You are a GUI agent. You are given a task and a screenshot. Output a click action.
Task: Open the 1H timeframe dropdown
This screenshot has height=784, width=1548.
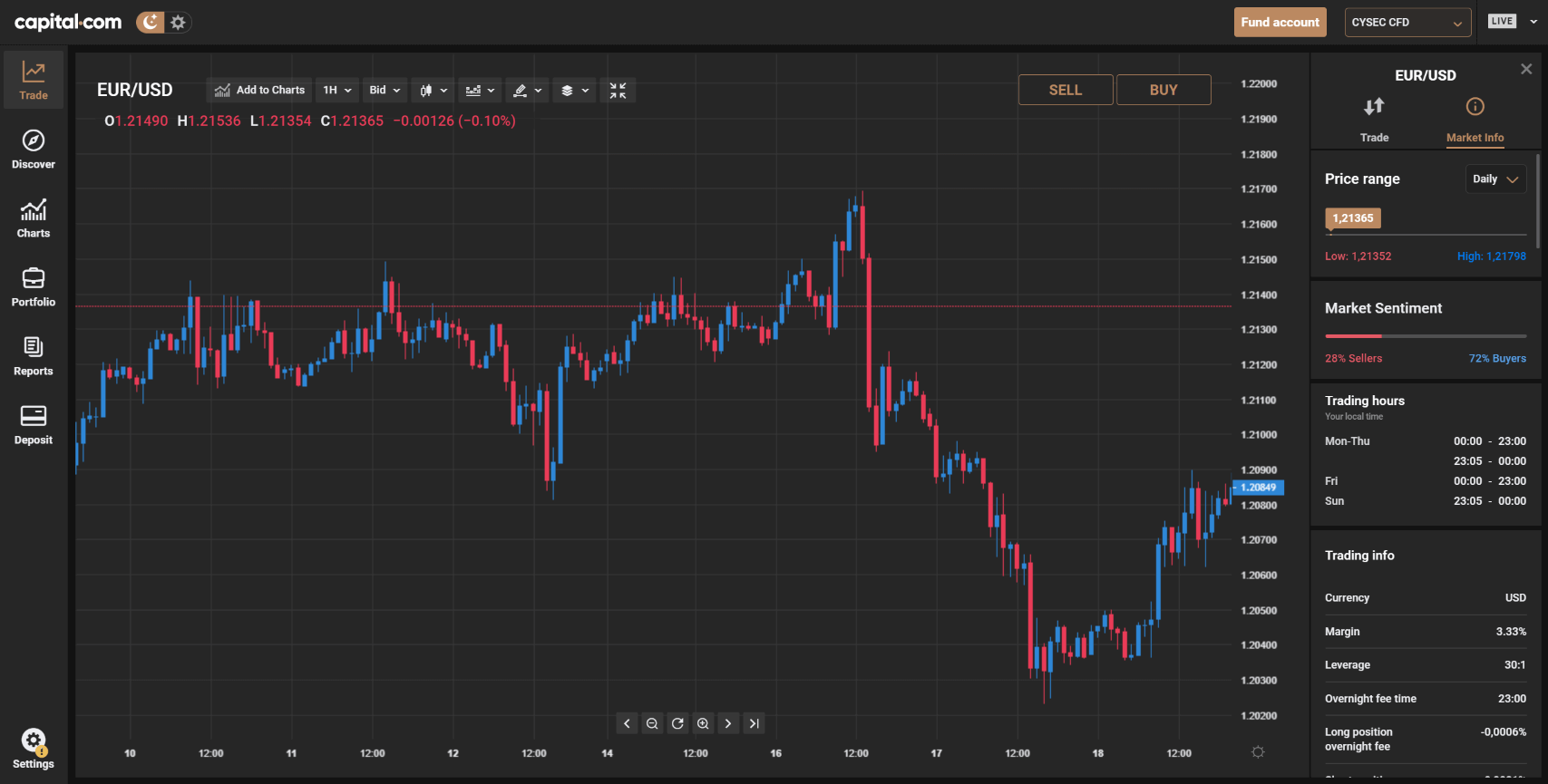(337, 90)
